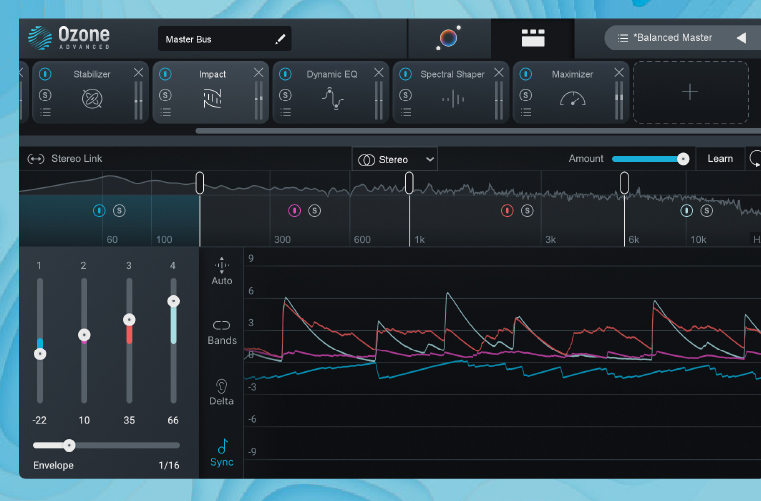The height and width of the screenshot is (501, 761).
Task: Click the Learn button
Action: pos(720,159)
